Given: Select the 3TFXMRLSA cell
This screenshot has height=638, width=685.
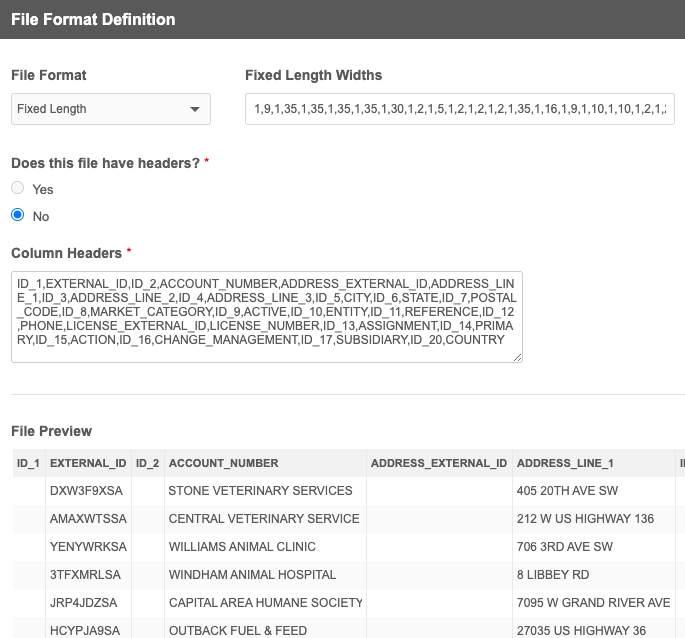Looking at the screenshot, I should (86, 575).
